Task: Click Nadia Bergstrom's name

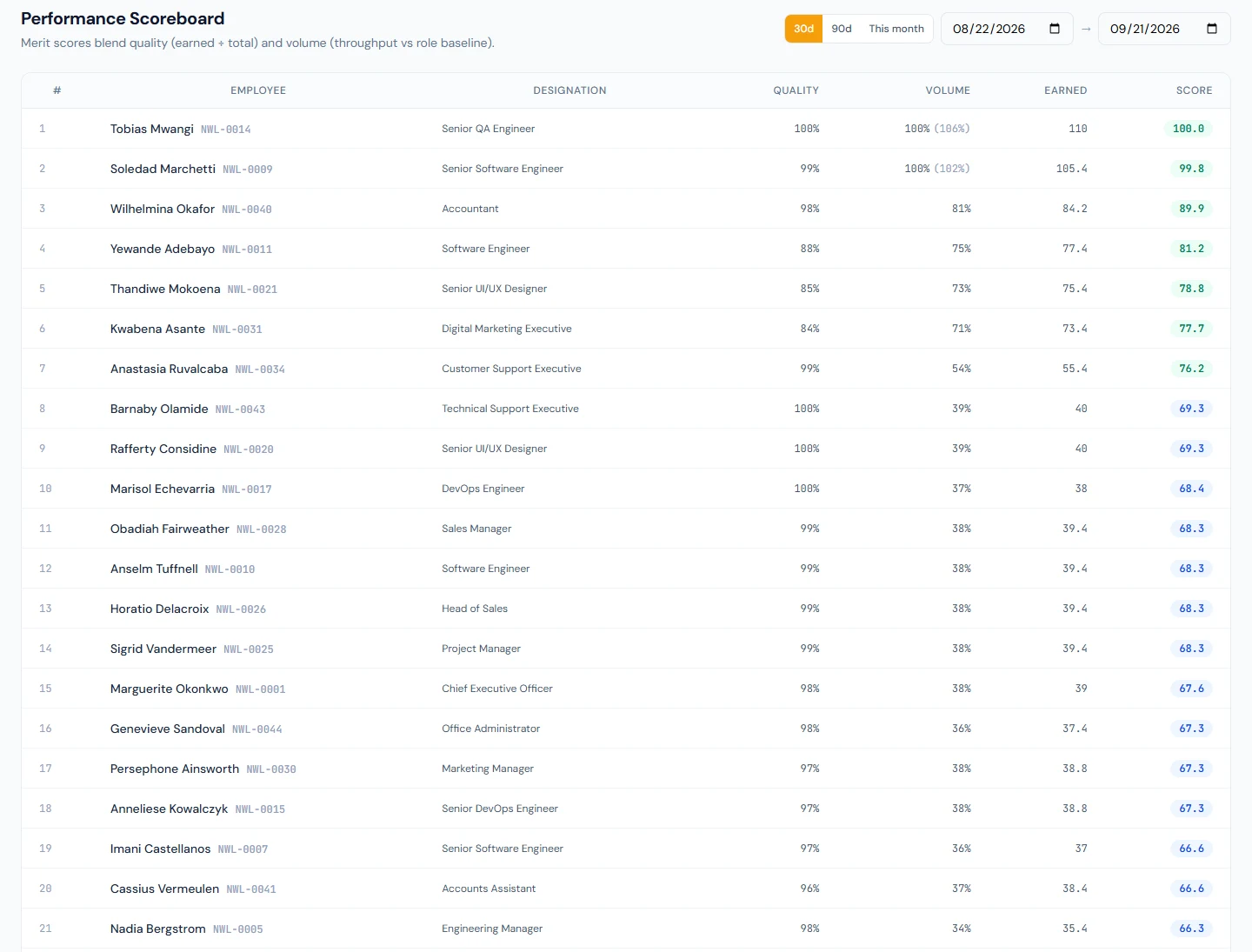Action: tap(158, 929)
